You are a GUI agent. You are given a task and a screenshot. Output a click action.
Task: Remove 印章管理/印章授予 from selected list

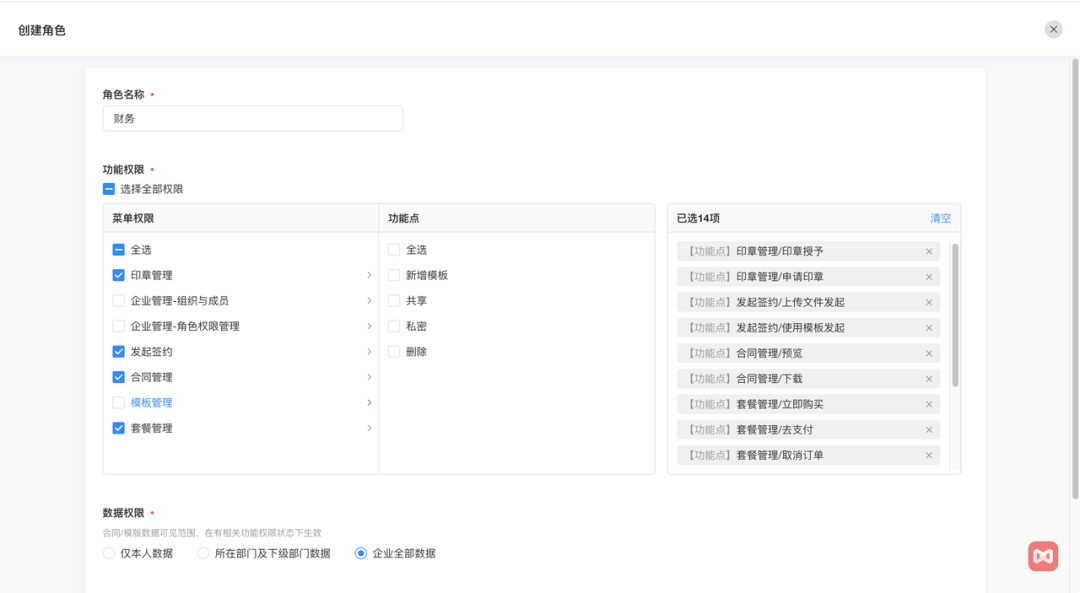point(928,251)
